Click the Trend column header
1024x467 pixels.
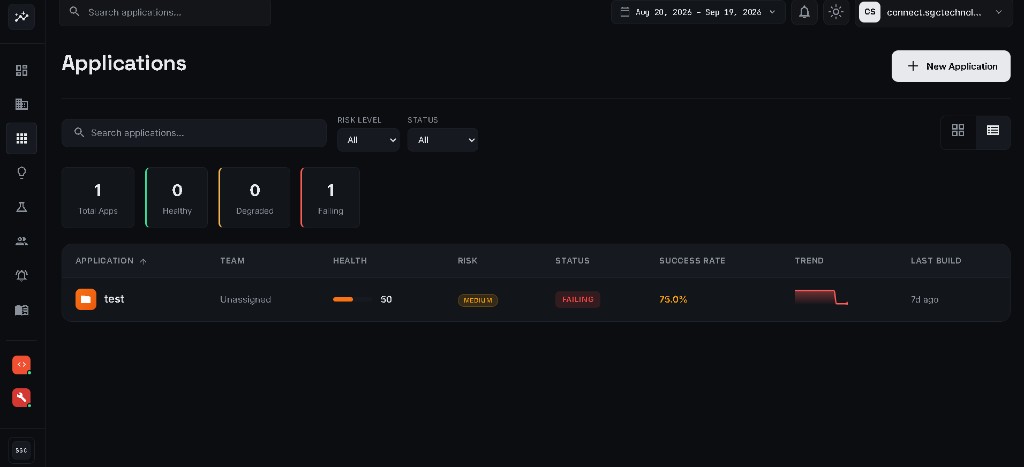809,261
